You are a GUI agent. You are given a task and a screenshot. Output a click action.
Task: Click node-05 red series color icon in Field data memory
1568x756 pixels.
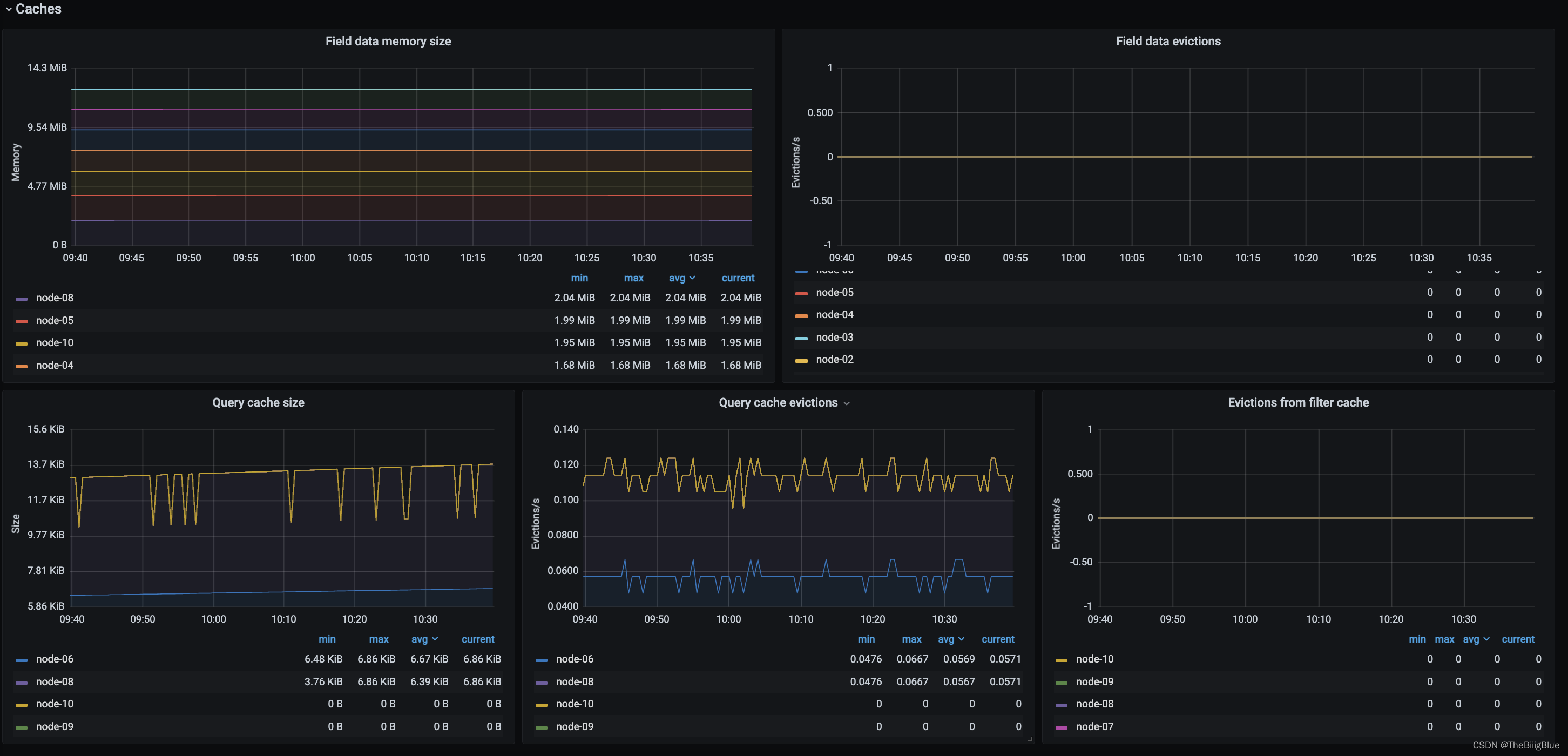click(x=21, y=321)
